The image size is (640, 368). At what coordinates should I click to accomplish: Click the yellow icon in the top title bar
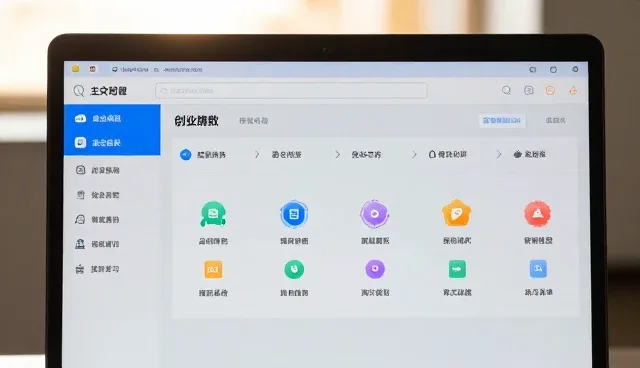76,69
